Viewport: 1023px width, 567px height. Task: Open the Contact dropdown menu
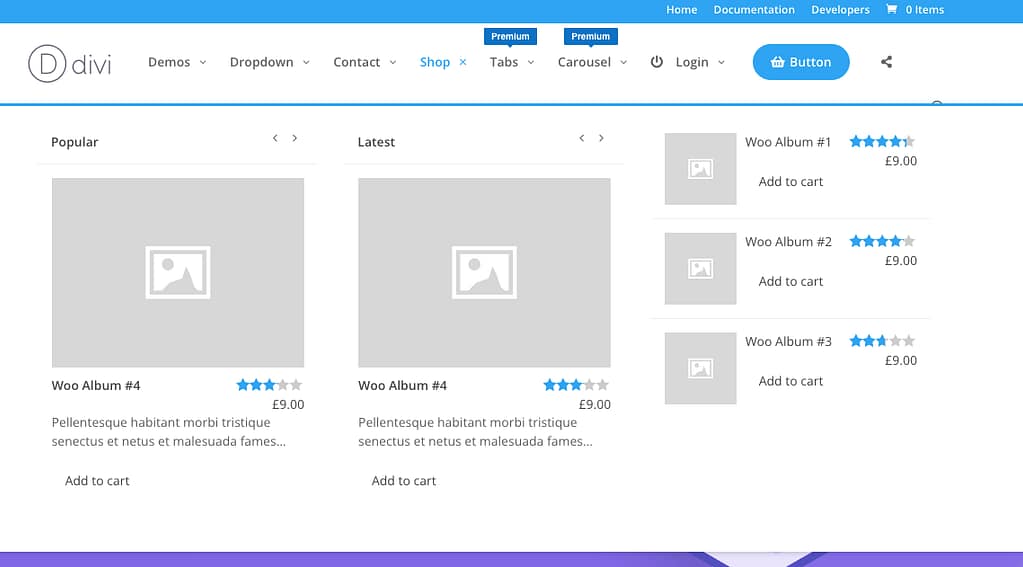(x=364, y=62)
